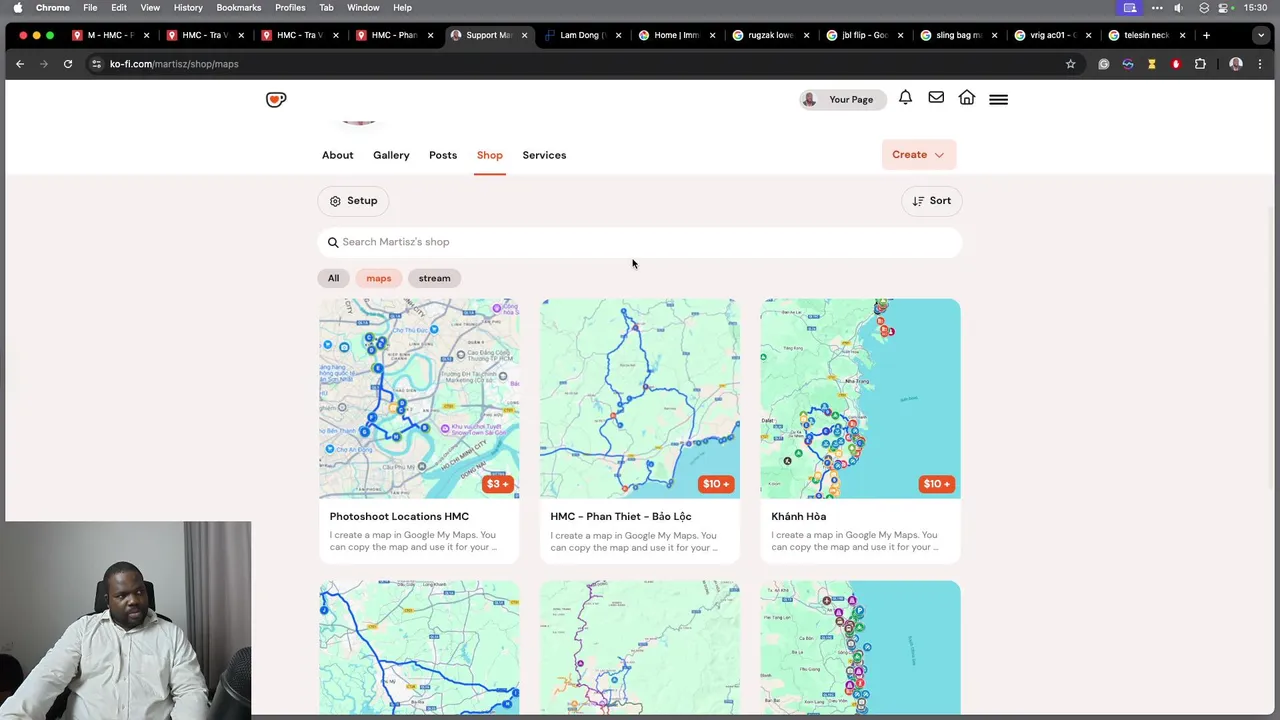Expand the tab search chevron
This screenshot has height=720, width=1280.
(x=1261, y=35)
